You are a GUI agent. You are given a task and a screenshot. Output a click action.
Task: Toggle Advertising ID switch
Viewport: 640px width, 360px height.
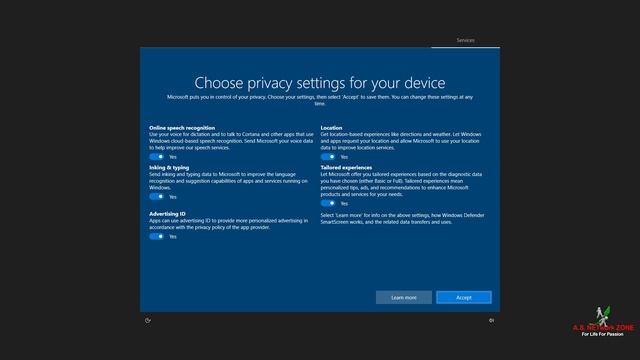click(157, 236)
